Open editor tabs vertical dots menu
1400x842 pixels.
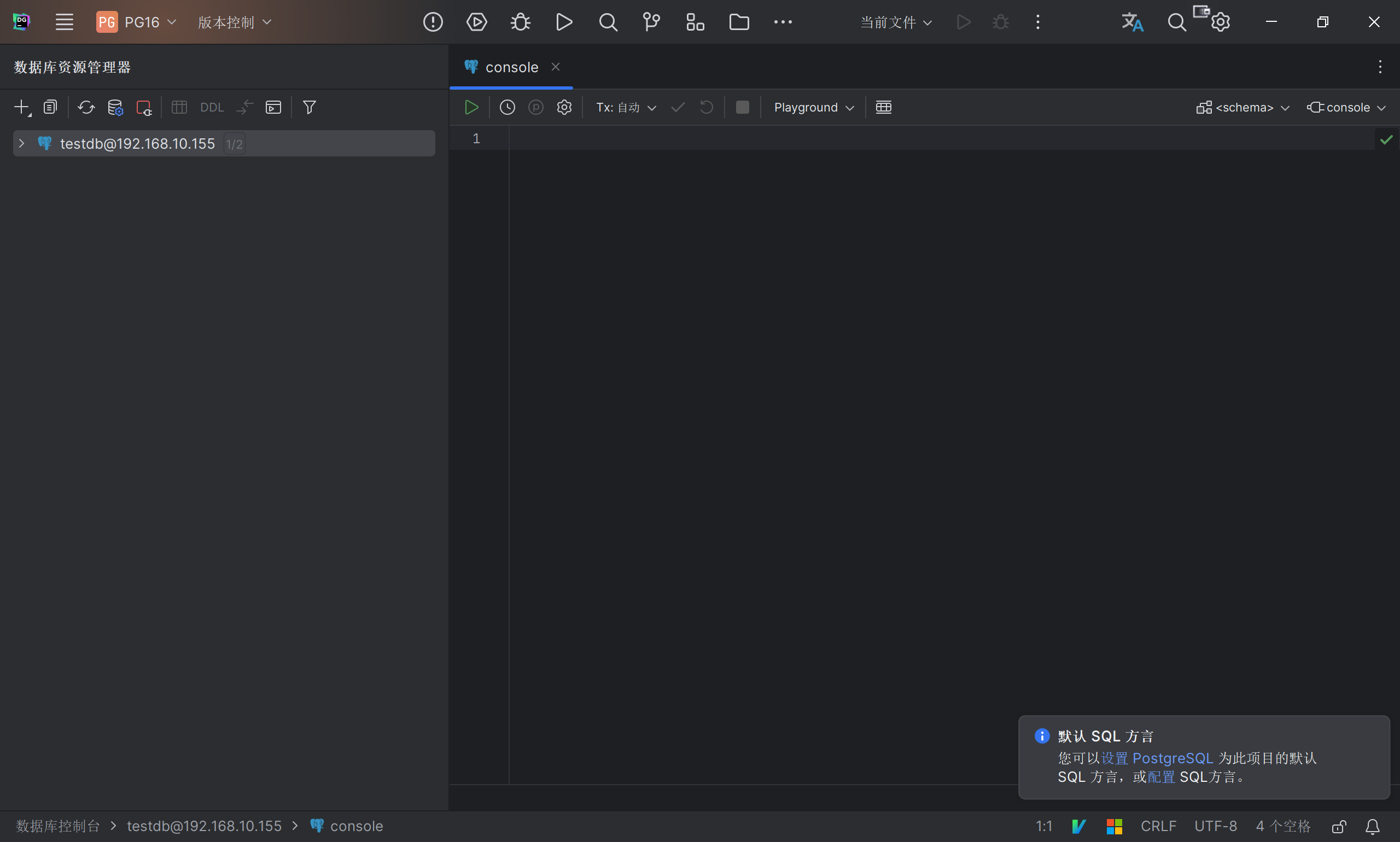[x=1380, y=67]
